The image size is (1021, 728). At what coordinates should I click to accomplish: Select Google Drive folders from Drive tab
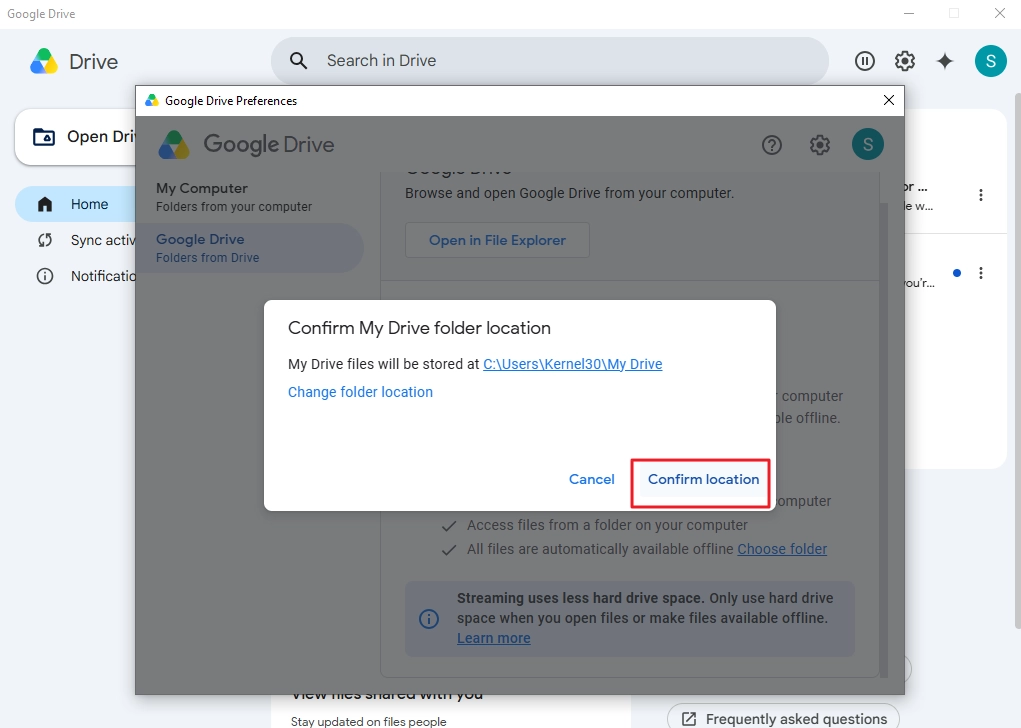click(x=249, y=248)
